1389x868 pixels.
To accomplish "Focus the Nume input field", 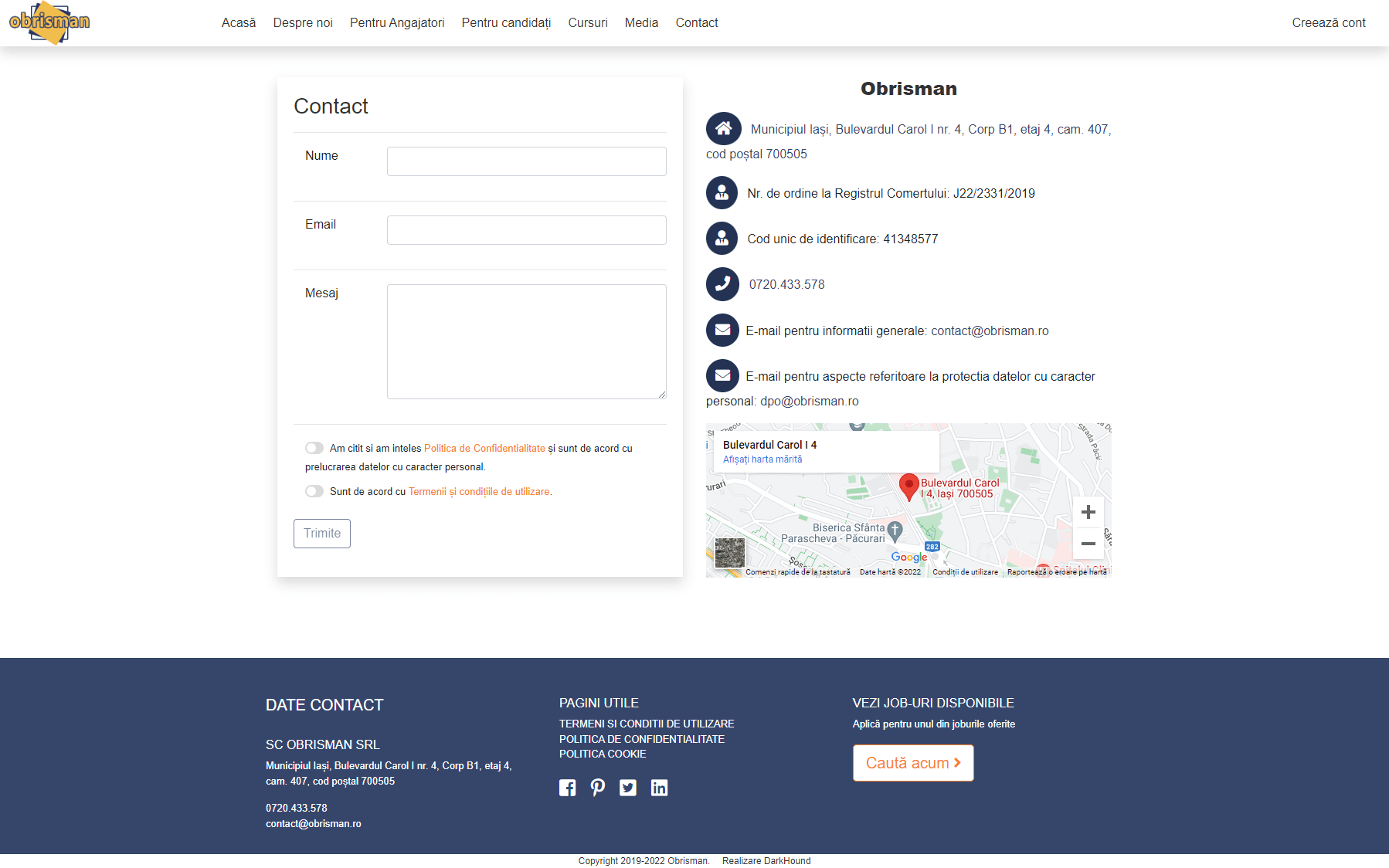I will point(527,161).
